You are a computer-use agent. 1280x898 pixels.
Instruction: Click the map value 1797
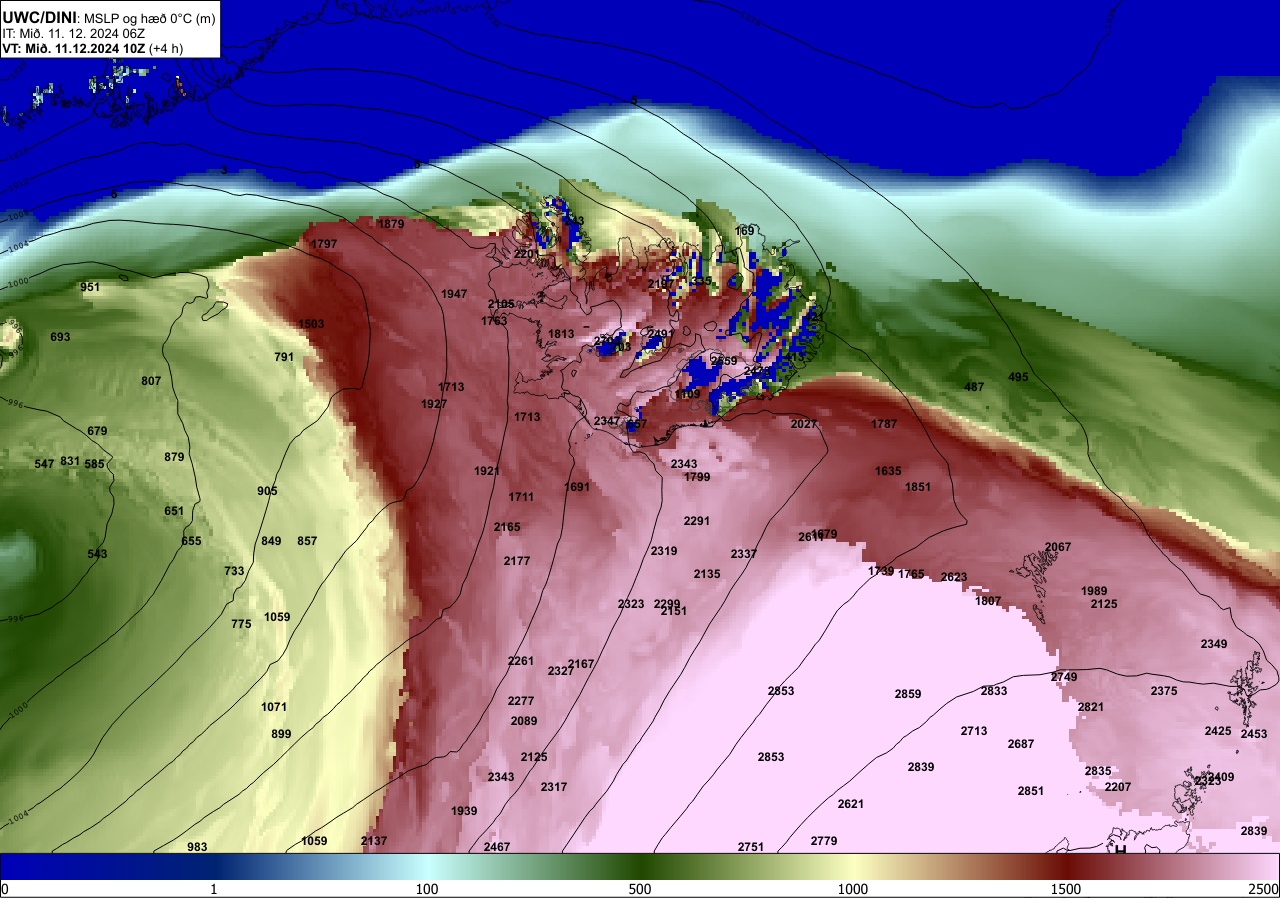(324, 244)
